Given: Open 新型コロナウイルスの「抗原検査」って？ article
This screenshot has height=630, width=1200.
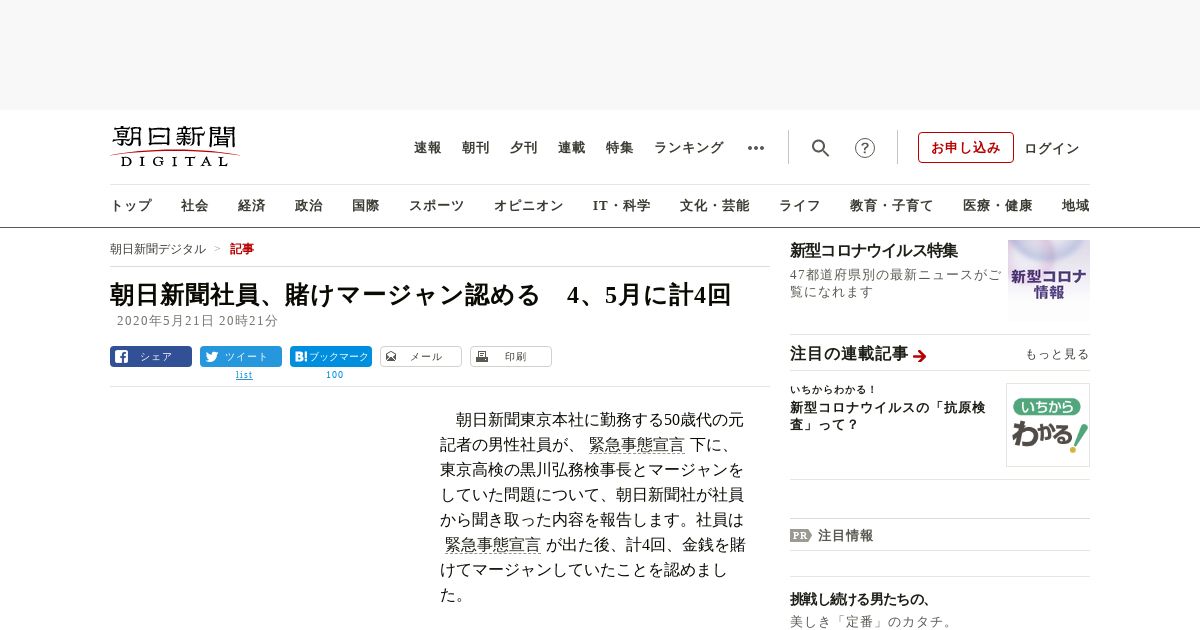Looking at the screenshot, I should click(x=888, y=416).
